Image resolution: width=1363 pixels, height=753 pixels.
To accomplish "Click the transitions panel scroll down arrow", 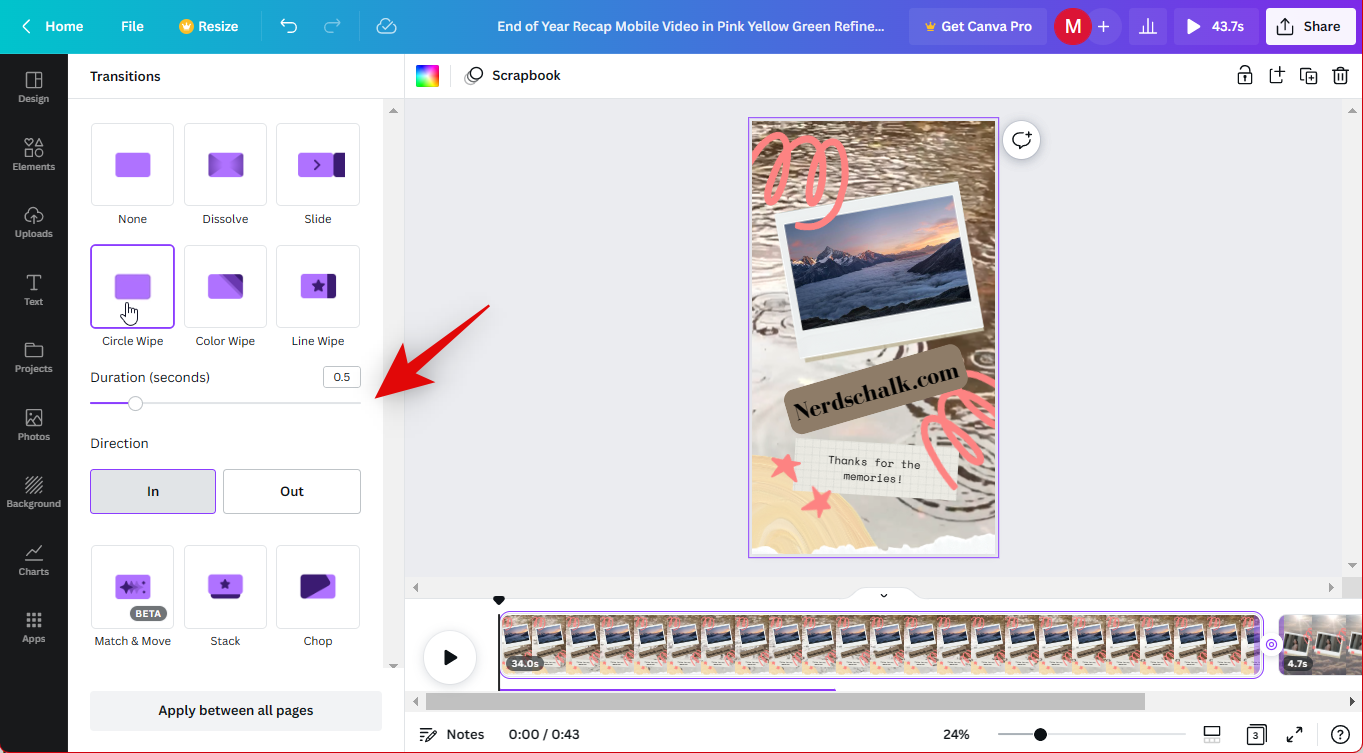I will coord(393,665).
